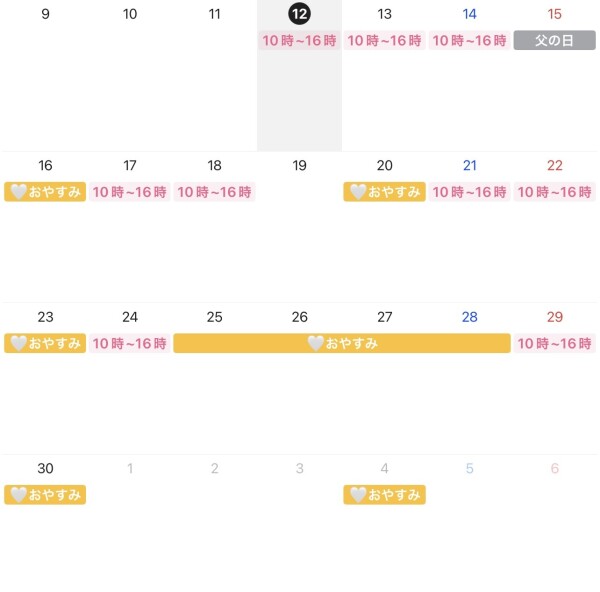
Task: Open the 10時~16時 event on the 24th
Action: [130, 343]
